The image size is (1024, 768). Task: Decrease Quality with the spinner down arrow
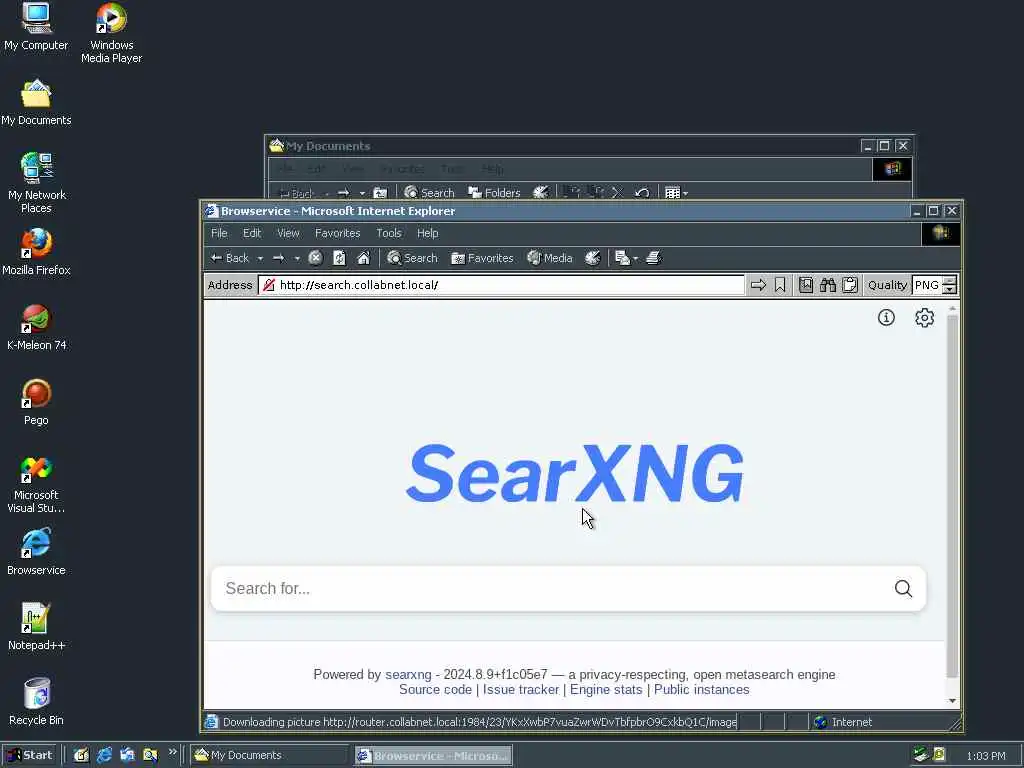pyautogui.click(x=950, y=289)
